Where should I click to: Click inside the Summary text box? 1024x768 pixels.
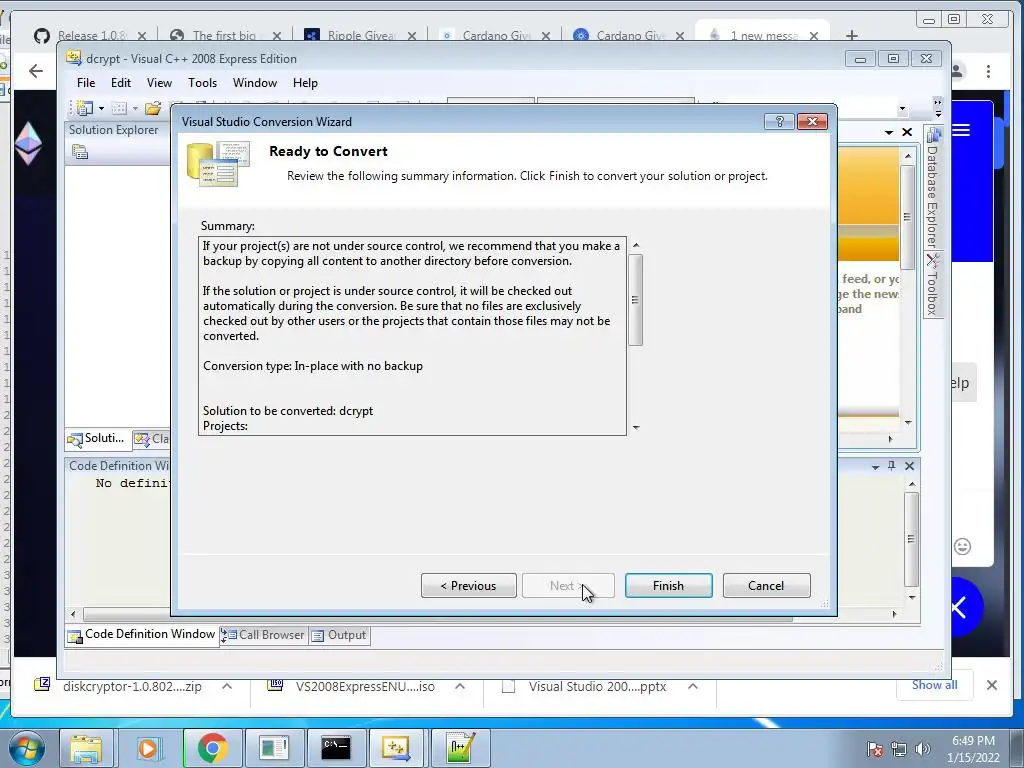[x=412, y=336]
